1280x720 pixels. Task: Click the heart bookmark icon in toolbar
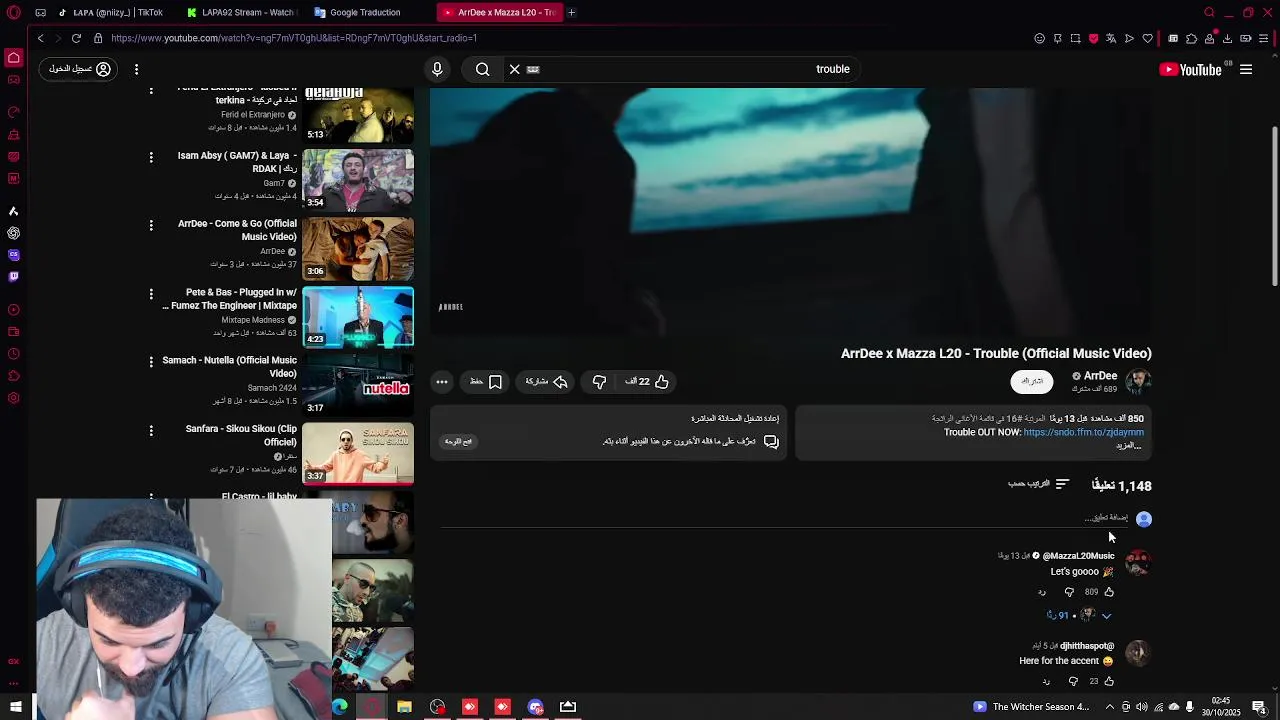point(1147,38)
